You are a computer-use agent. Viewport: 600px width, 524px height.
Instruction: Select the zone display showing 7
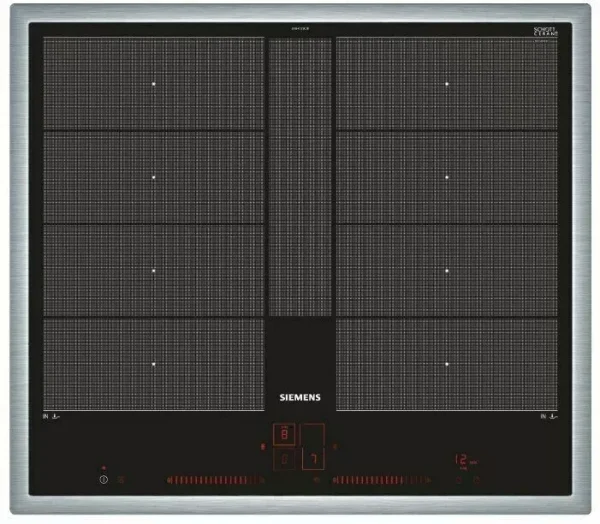tap(313, 459)
